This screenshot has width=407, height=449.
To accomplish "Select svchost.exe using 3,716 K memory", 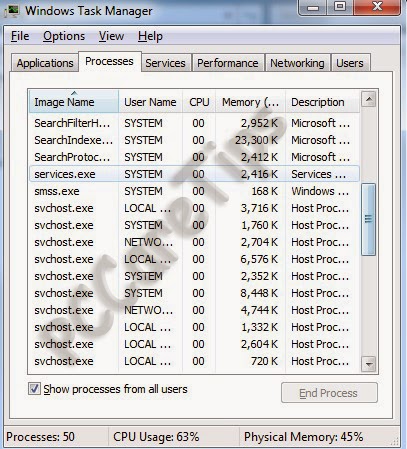I will (194, 208).
